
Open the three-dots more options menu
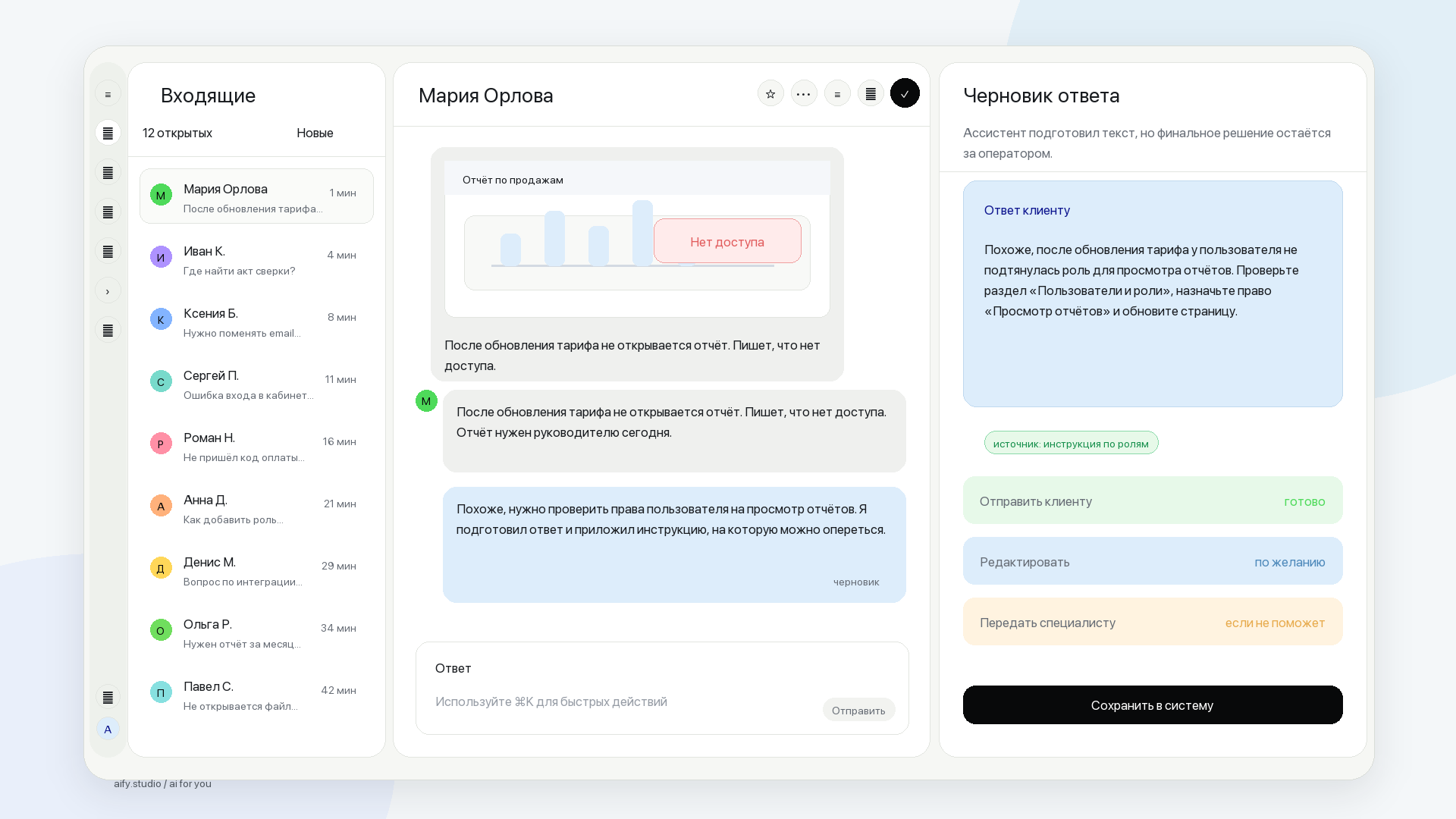pyautogui.click(x=804, y=93)
